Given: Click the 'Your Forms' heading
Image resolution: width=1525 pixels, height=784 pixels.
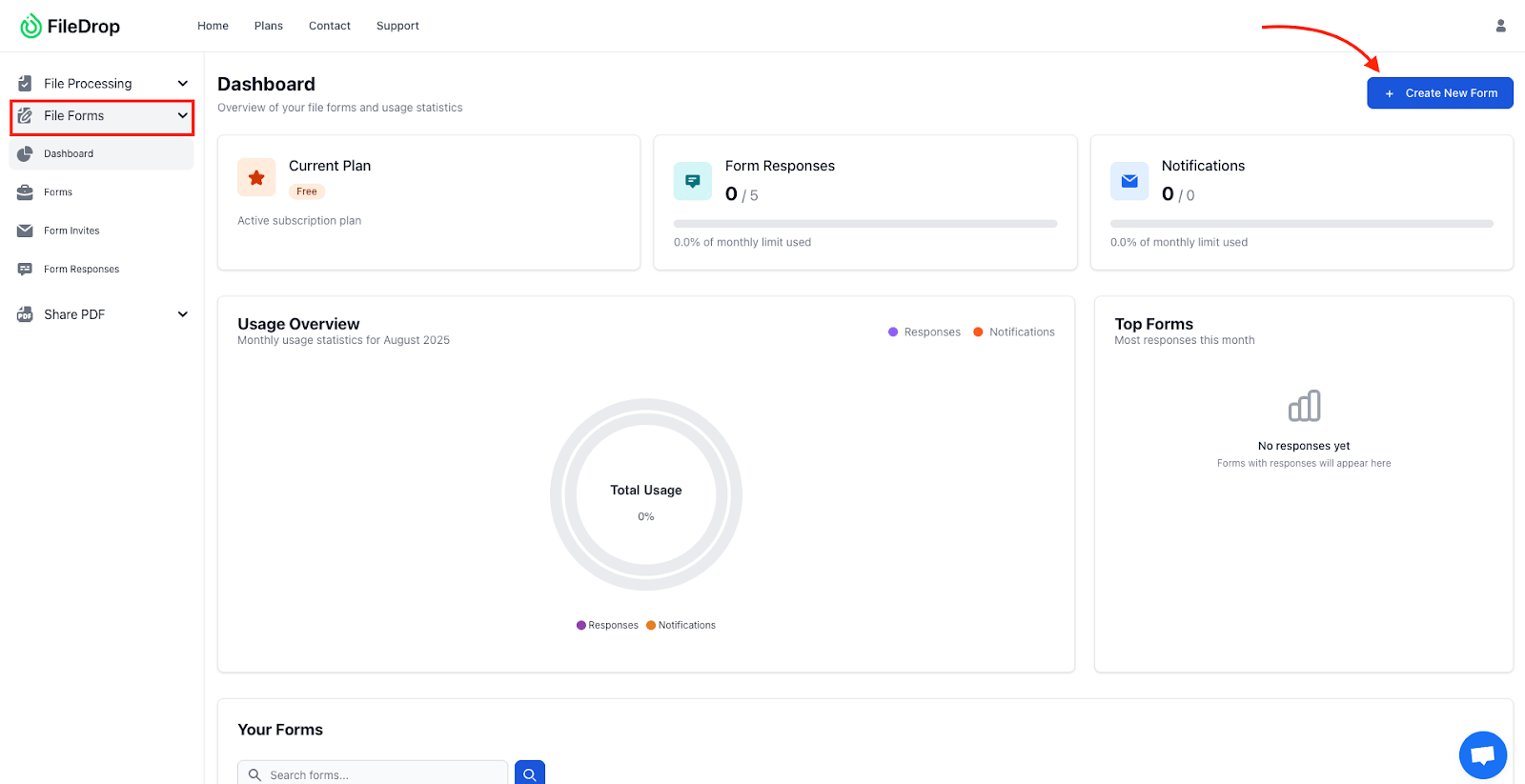Looking at the screenshot, I should pyautogui.click(x=280, y=730).
